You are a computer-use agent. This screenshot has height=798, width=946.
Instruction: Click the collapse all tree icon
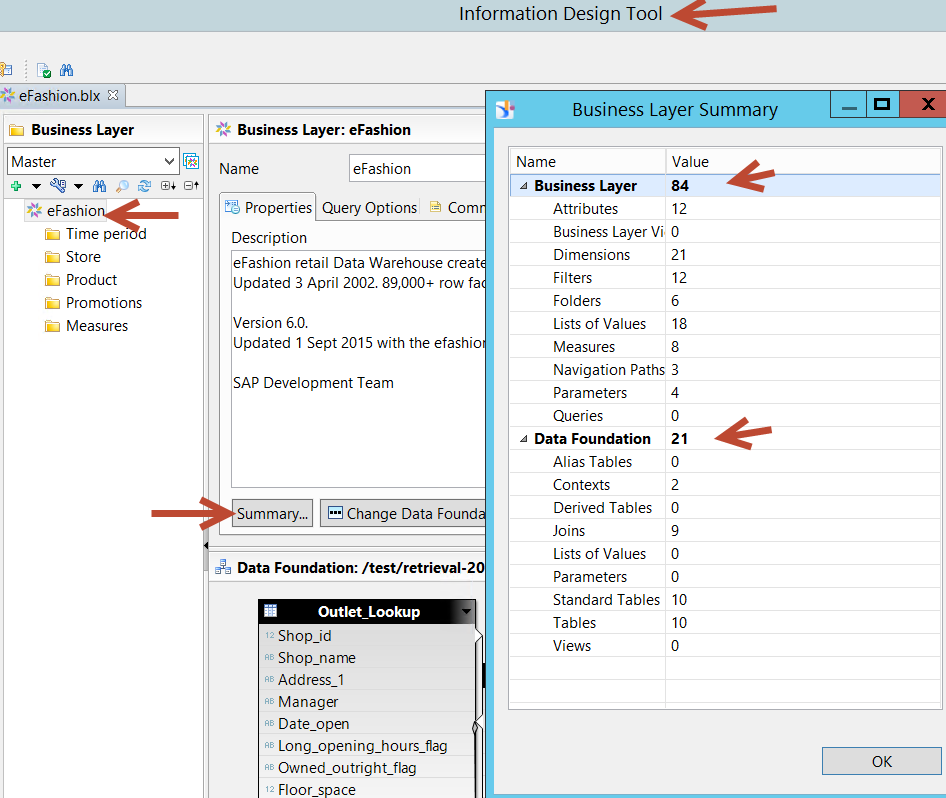click(191, 186)
